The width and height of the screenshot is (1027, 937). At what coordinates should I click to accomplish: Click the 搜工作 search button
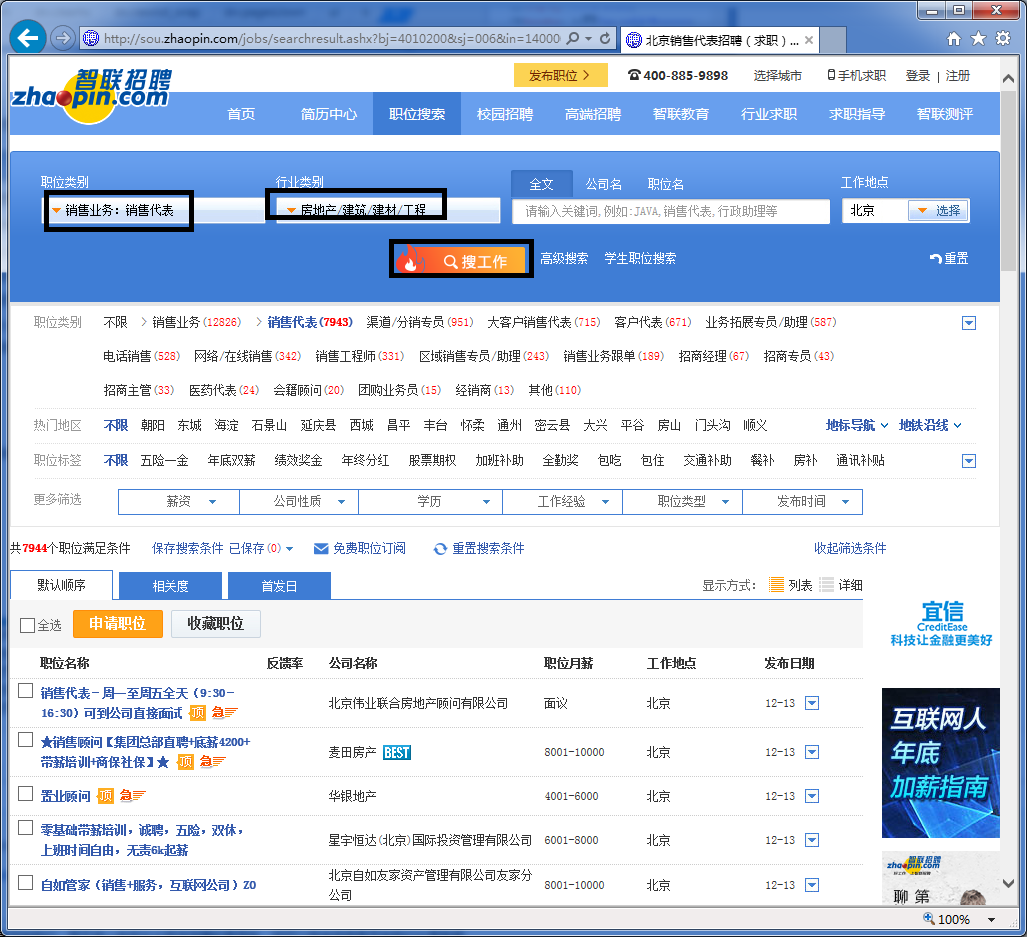pos(461,260)
